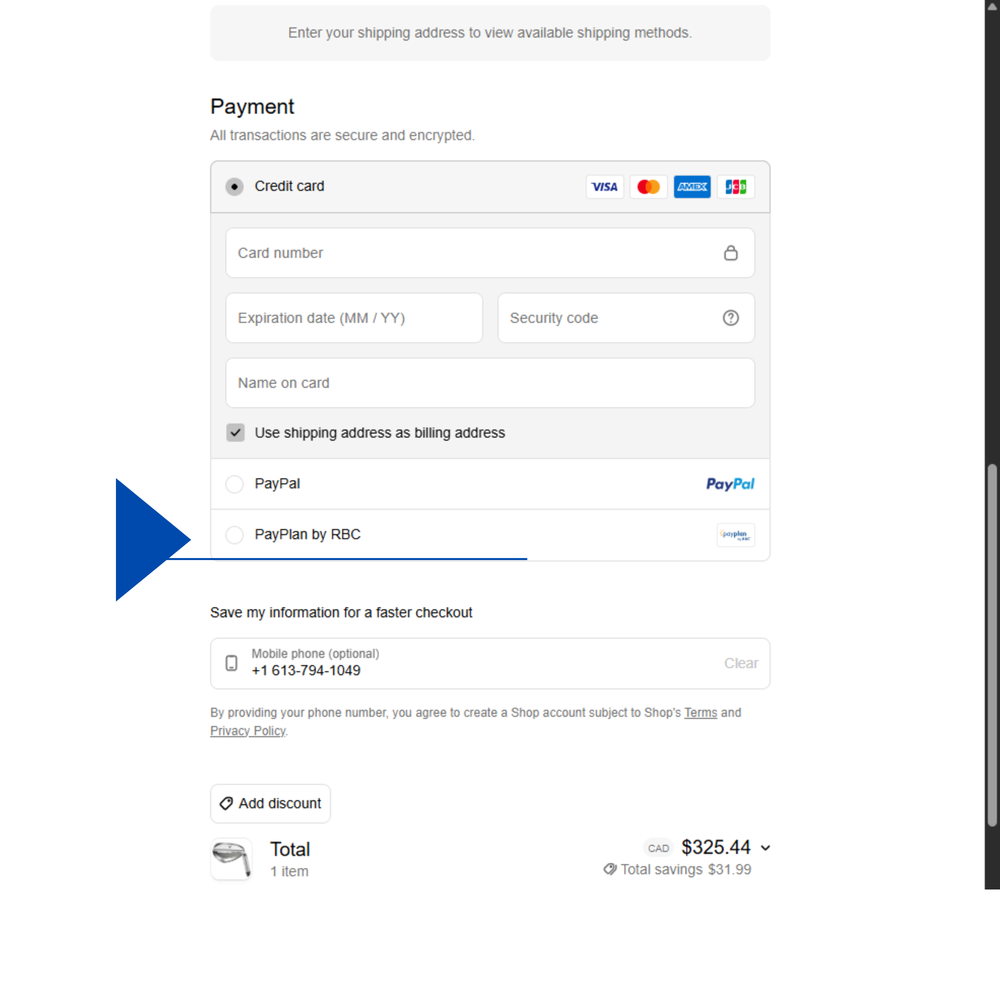Click the discount tag icon
This screenshot has height=1000, width=1000.
click(226, 804)
